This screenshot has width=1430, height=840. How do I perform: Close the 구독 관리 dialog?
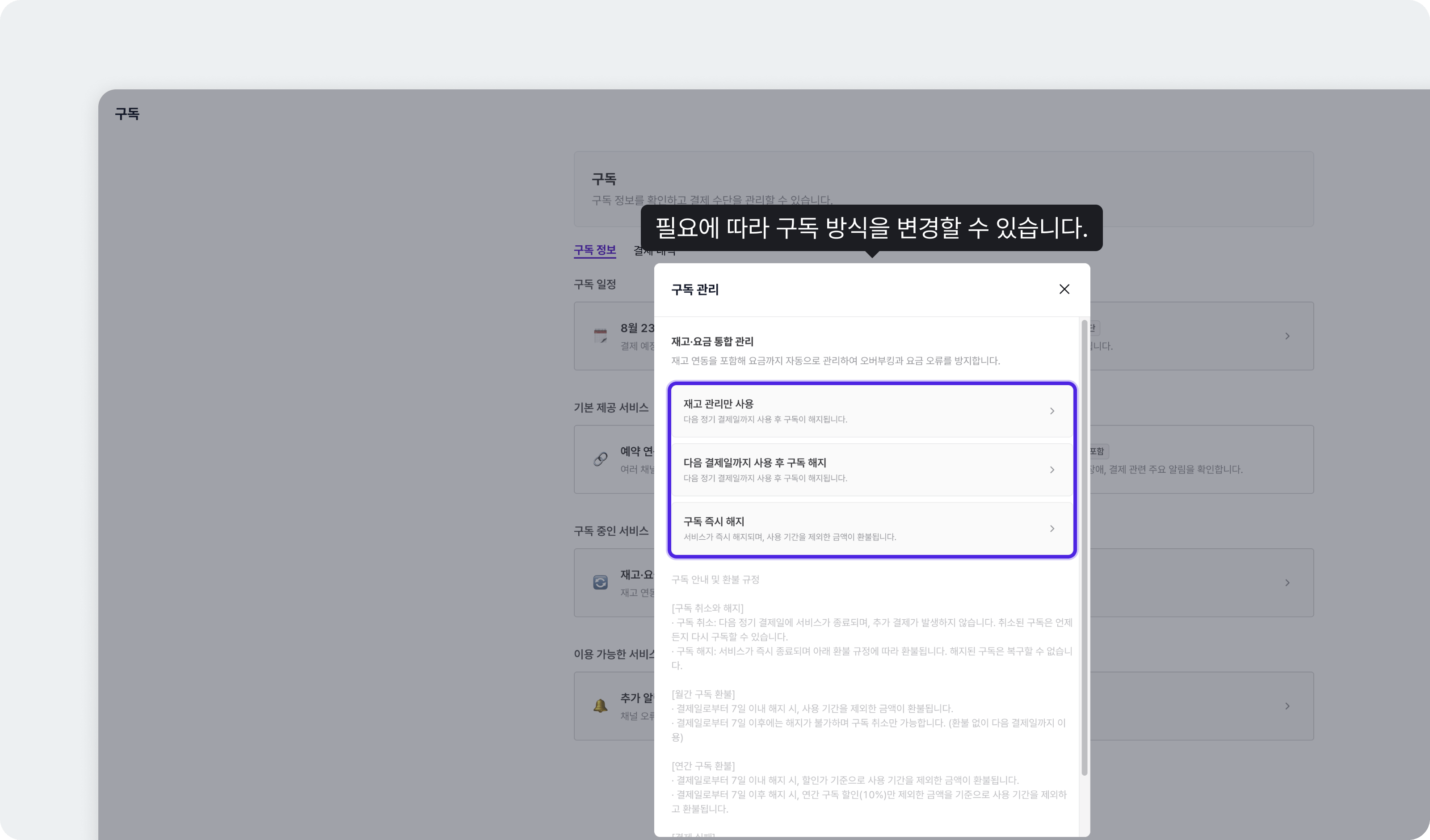click(1064, 289)
